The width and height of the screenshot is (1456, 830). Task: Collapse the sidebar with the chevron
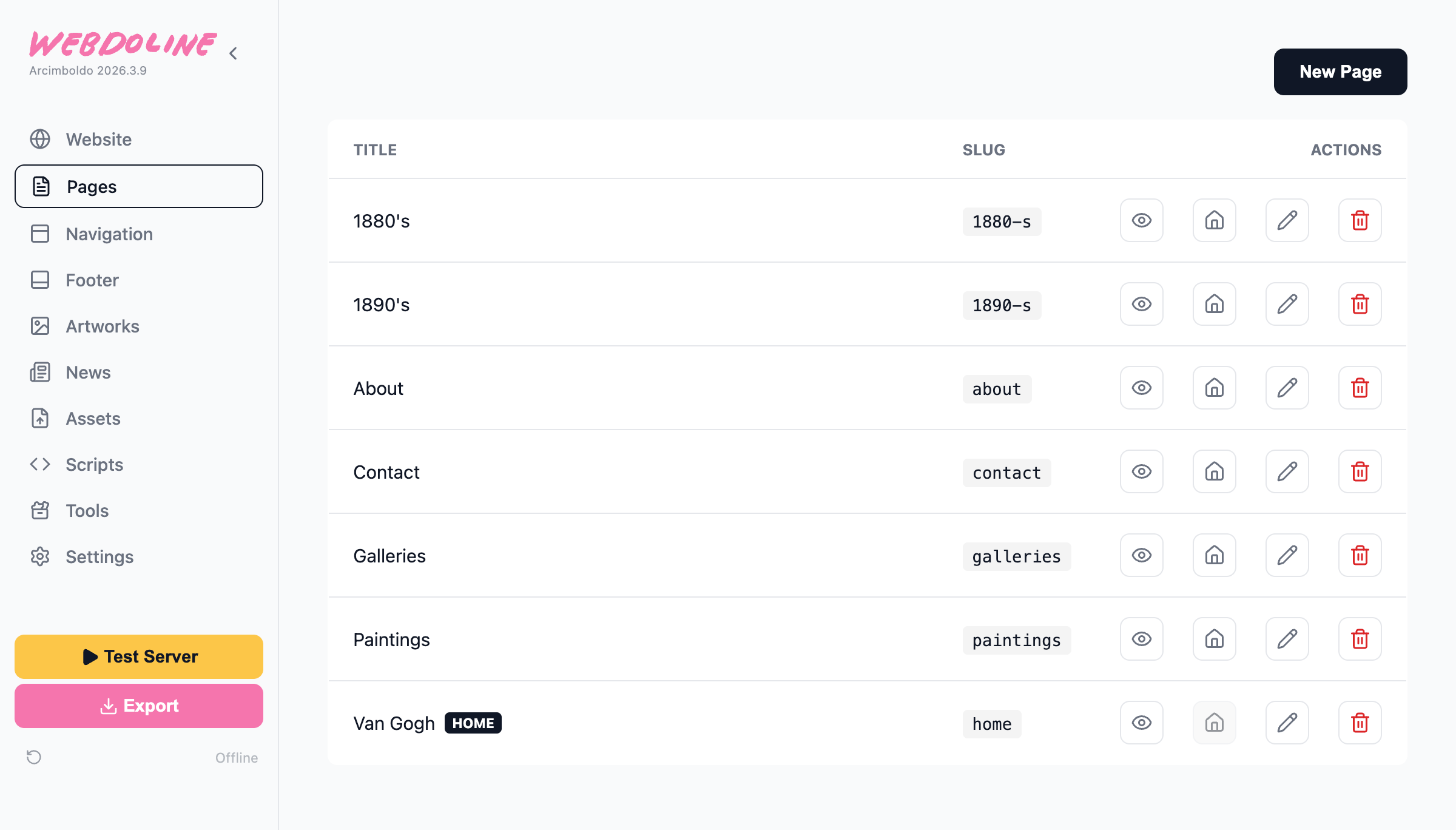tap(233, 53)
